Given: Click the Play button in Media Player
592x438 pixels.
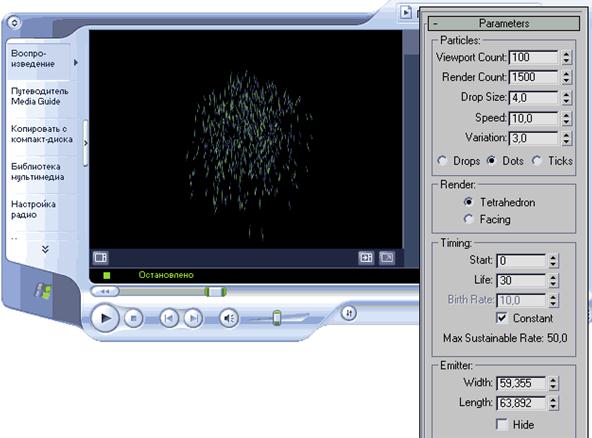Looking at the screenshot, I should click(105, 318).
